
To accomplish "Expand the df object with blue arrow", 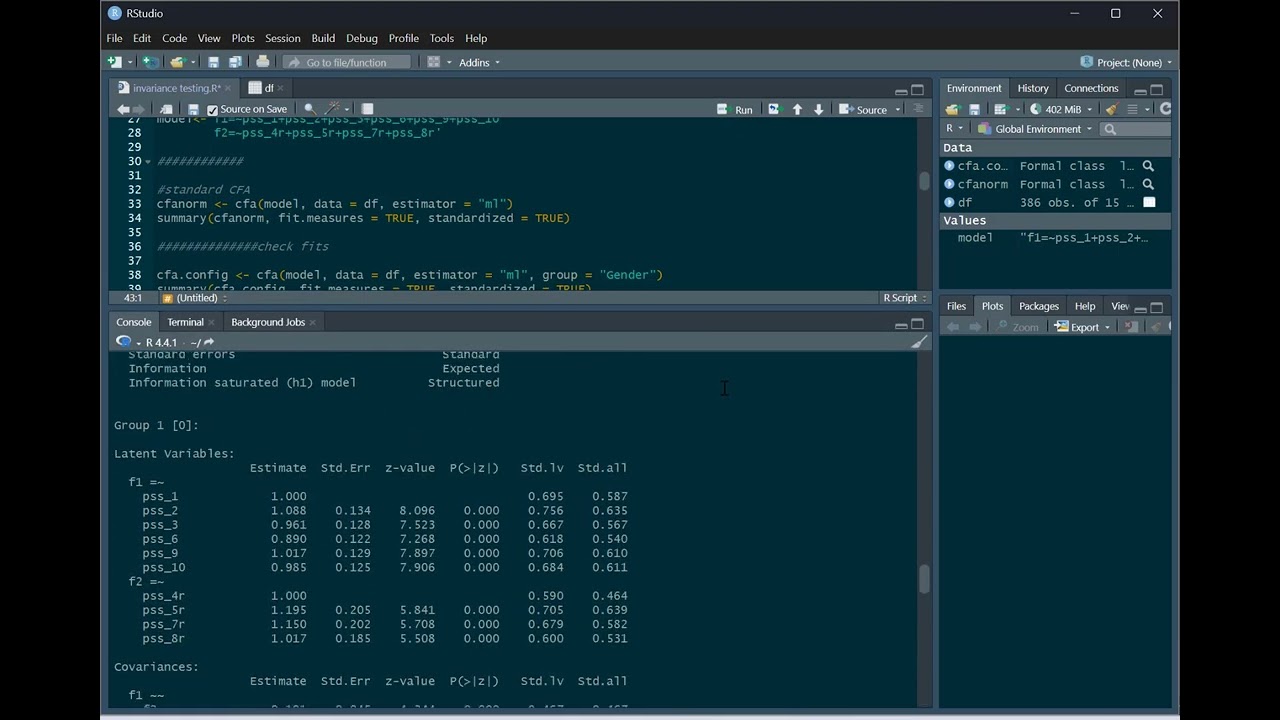I will (949, 202).
